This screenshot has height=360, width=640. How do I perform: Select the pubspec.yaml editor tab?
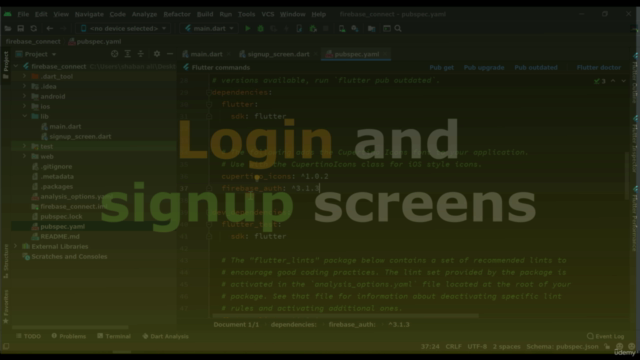coord(356,54)
